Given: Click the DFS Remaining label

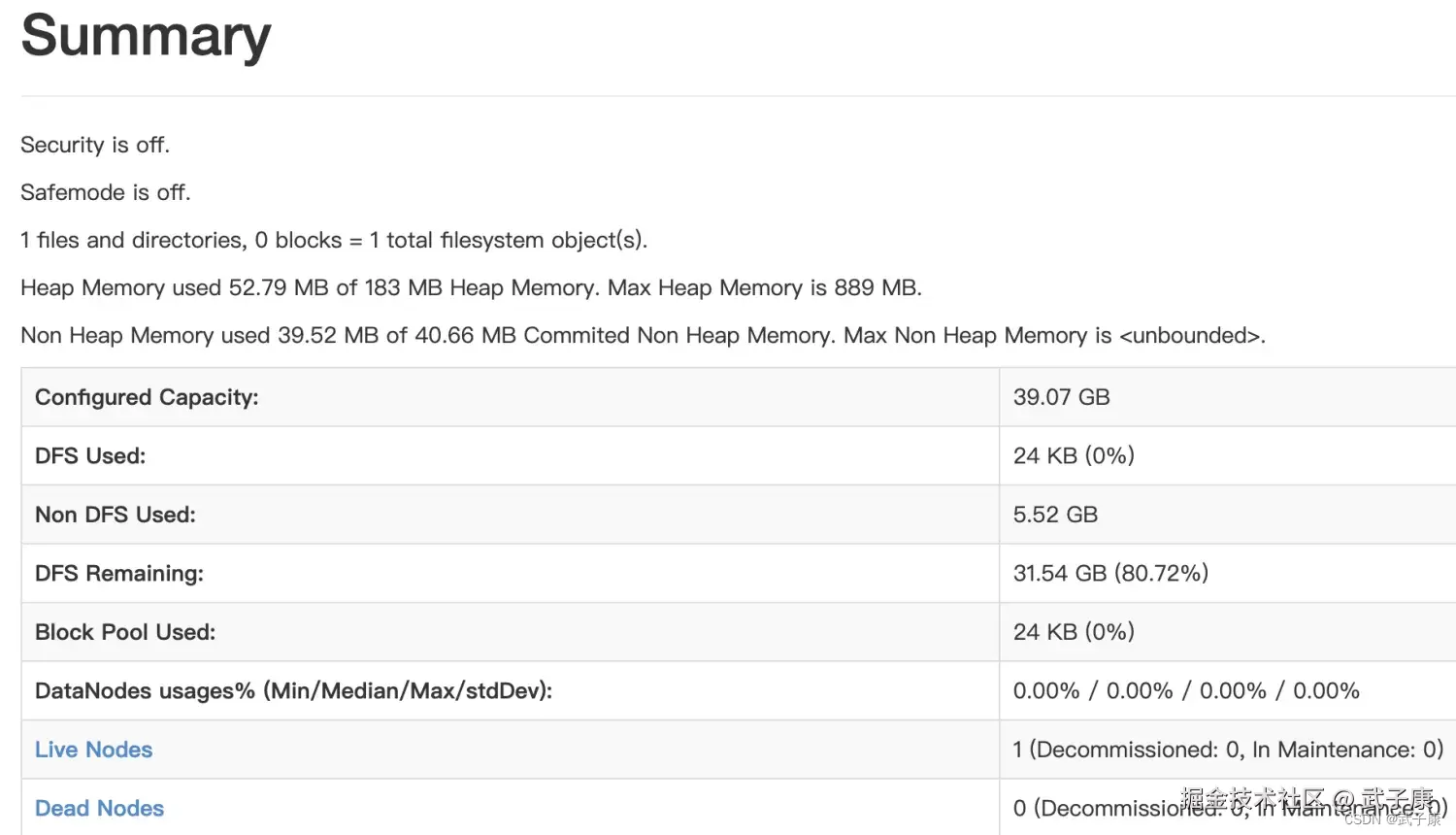Looking at the screenshot, I should pyautogui.click(x=119, y=574).
